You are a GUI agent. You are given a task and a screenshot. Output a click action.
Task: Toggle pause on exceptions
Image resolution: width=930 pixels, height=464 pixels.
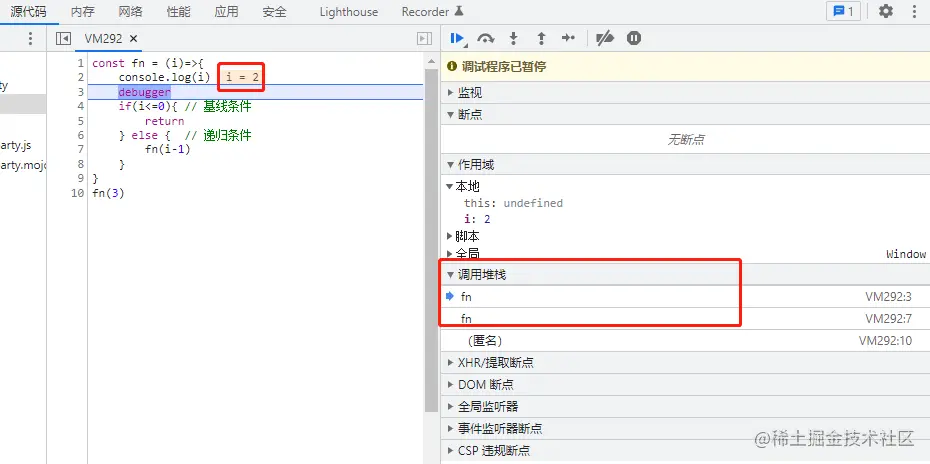634,39
